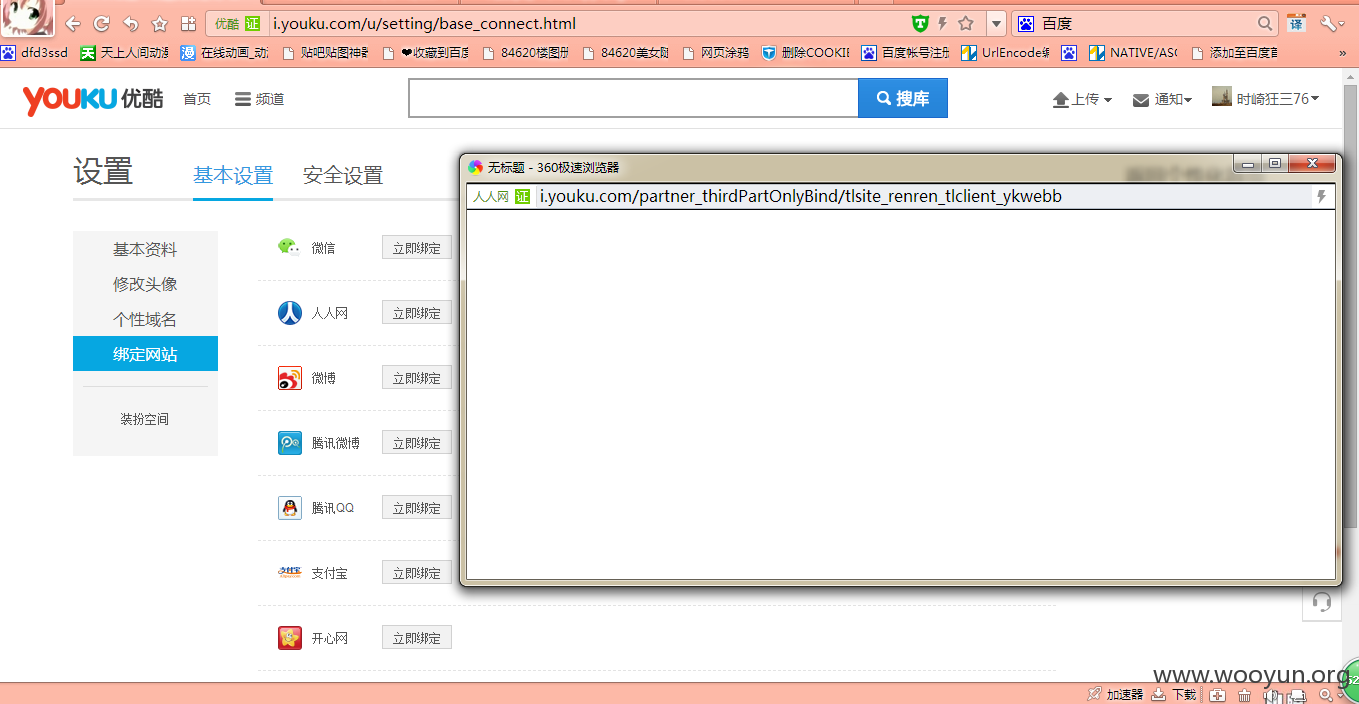The height and width of the screenshot is (704, 1359).
Task: Click the green shield security icon
Action: [920, 23]
